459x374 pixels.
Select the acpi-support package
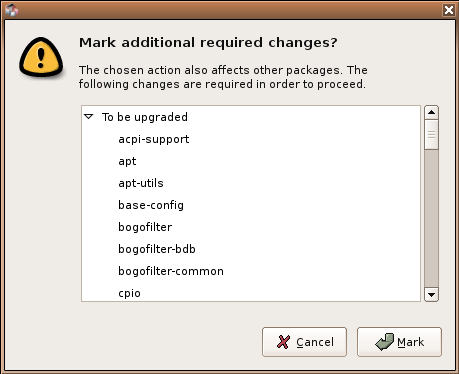[x=154, y=139]
